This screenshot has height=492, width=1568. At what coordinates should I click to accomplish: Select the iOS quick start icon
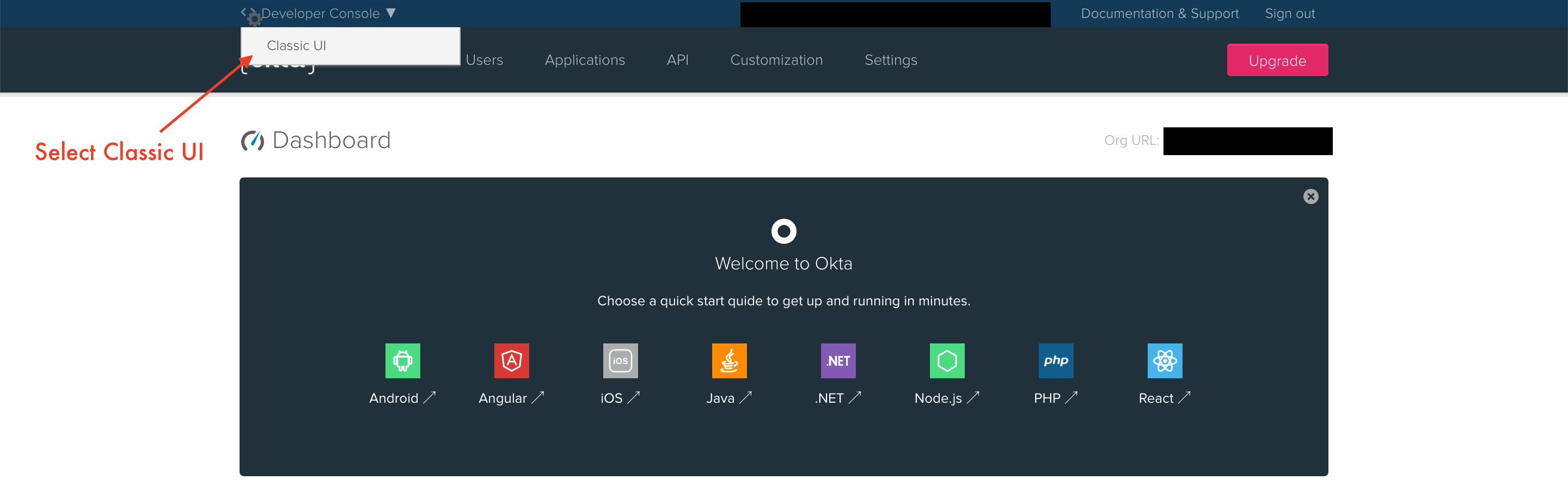620,361
